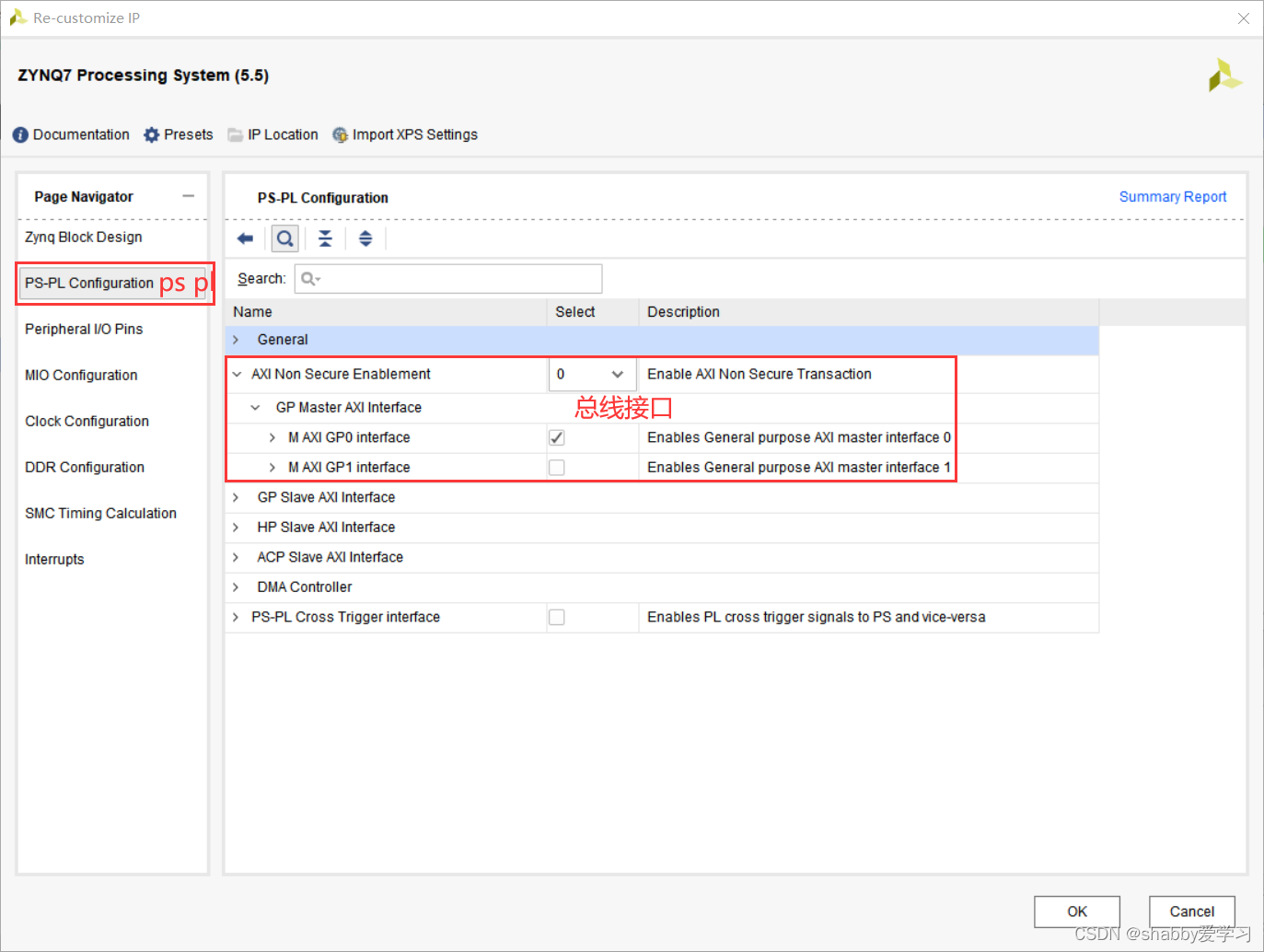
Task: Expand PS-PL Cross Trigger interface row
Action: [x=236, y=617]
